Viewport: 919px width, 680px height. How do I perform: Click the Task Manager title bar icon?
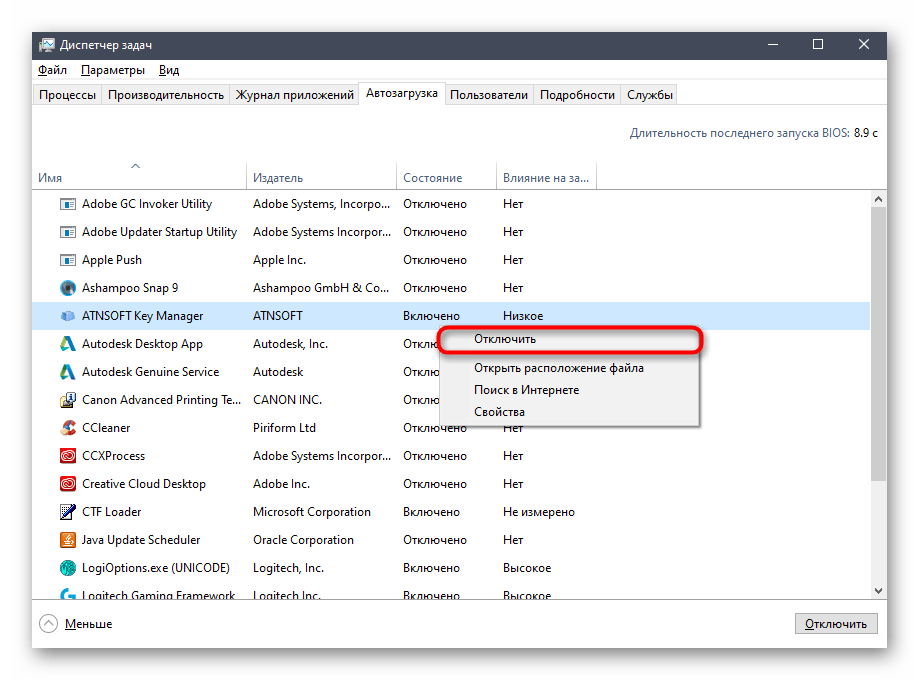click(46, 45)
